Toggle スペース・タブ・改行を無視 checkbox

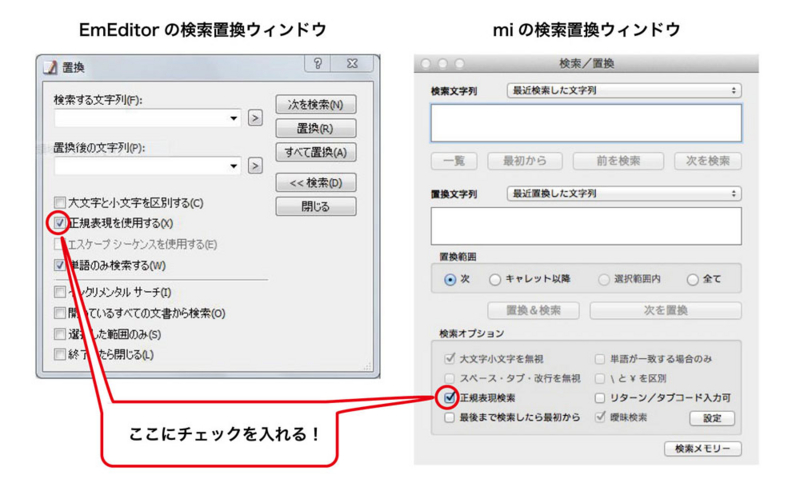(449, 378)
